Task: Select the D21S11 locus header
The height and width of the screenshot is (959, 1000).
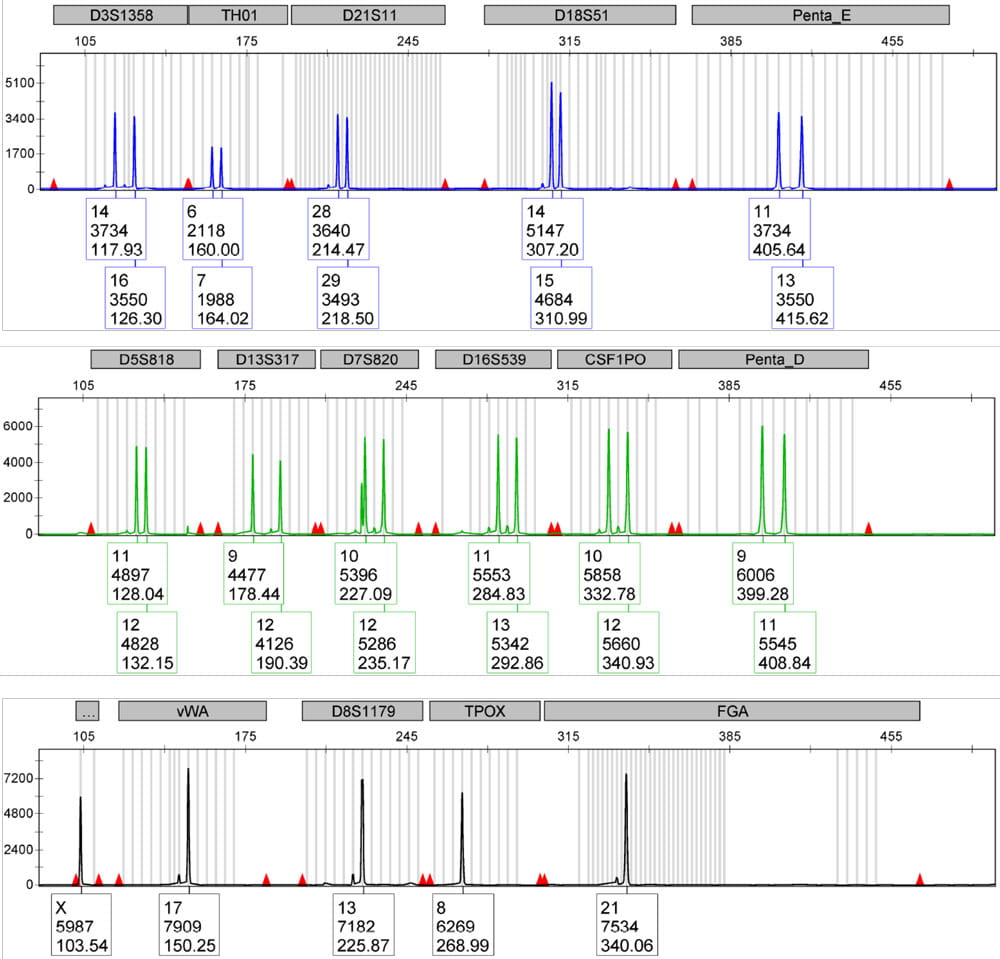Action: (368, 15)
